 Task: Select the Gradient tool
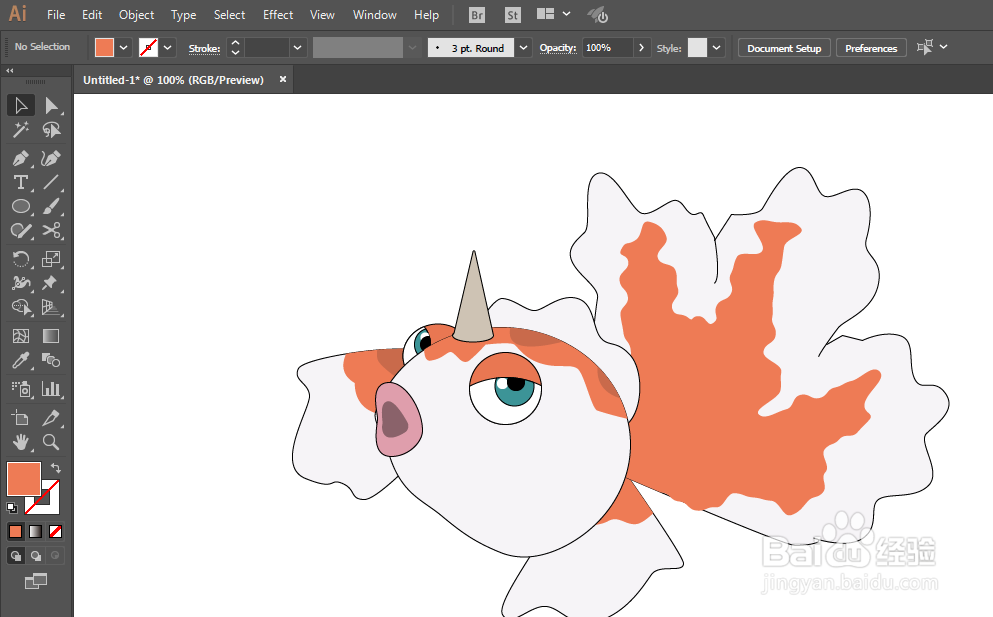pyautogui.click(x=51, y=336)
